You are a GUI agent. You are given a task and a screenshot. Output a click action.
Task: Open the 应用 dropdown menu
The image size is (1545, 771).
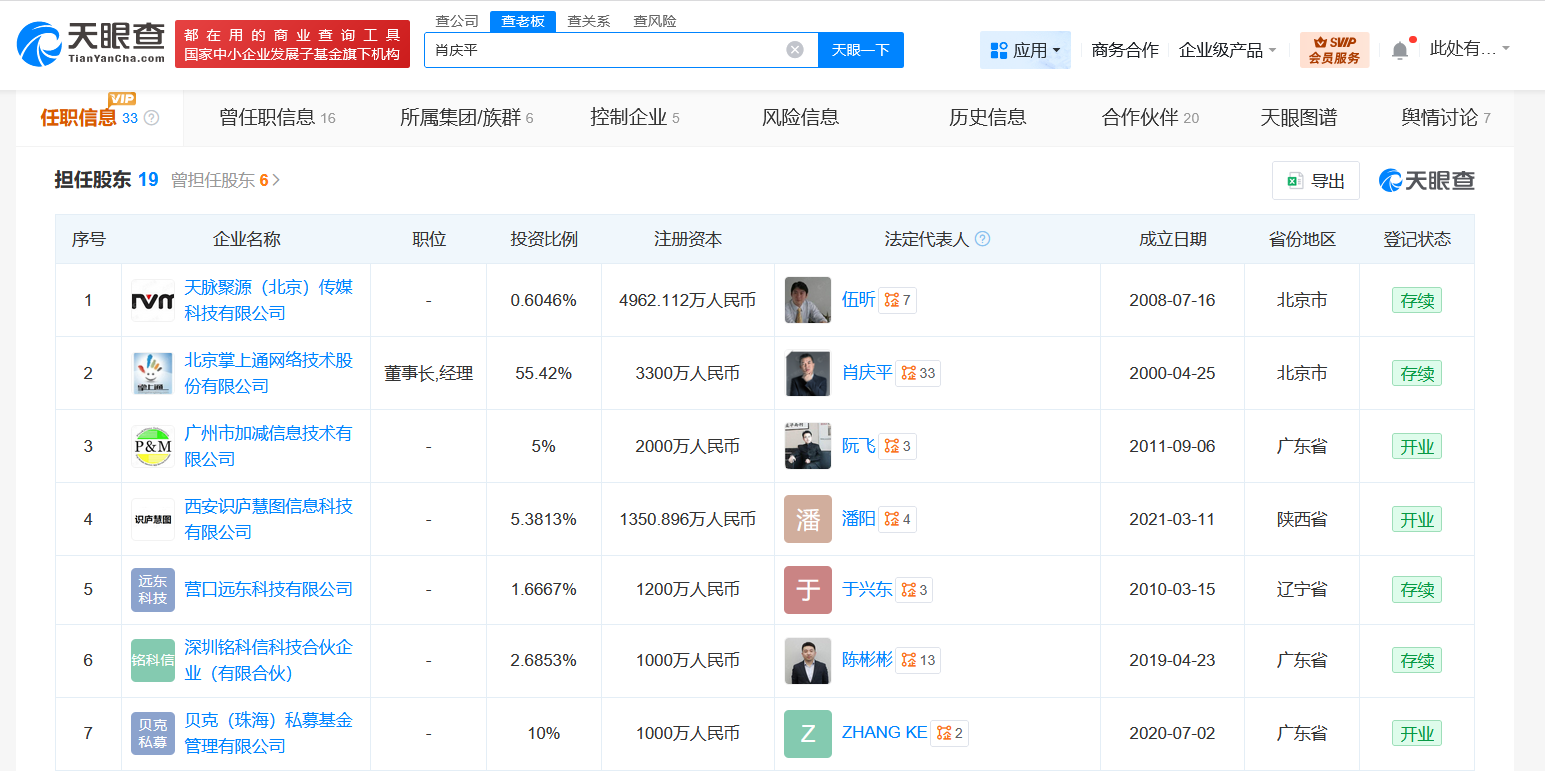coord(1025,50)
